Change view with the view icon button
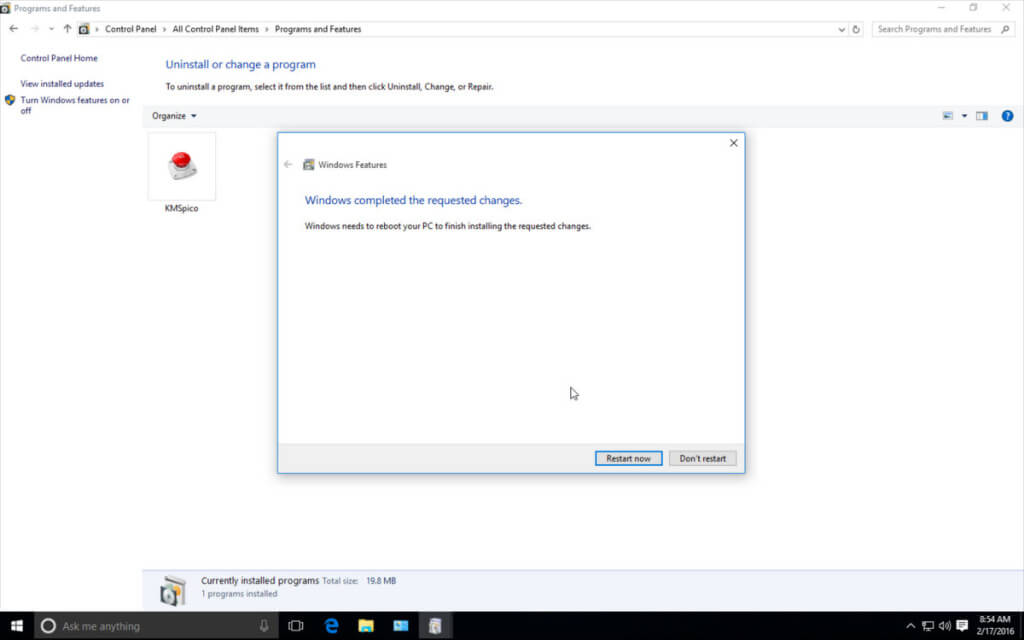Viewport: 1024px width, 640px height. click(948, 116)
